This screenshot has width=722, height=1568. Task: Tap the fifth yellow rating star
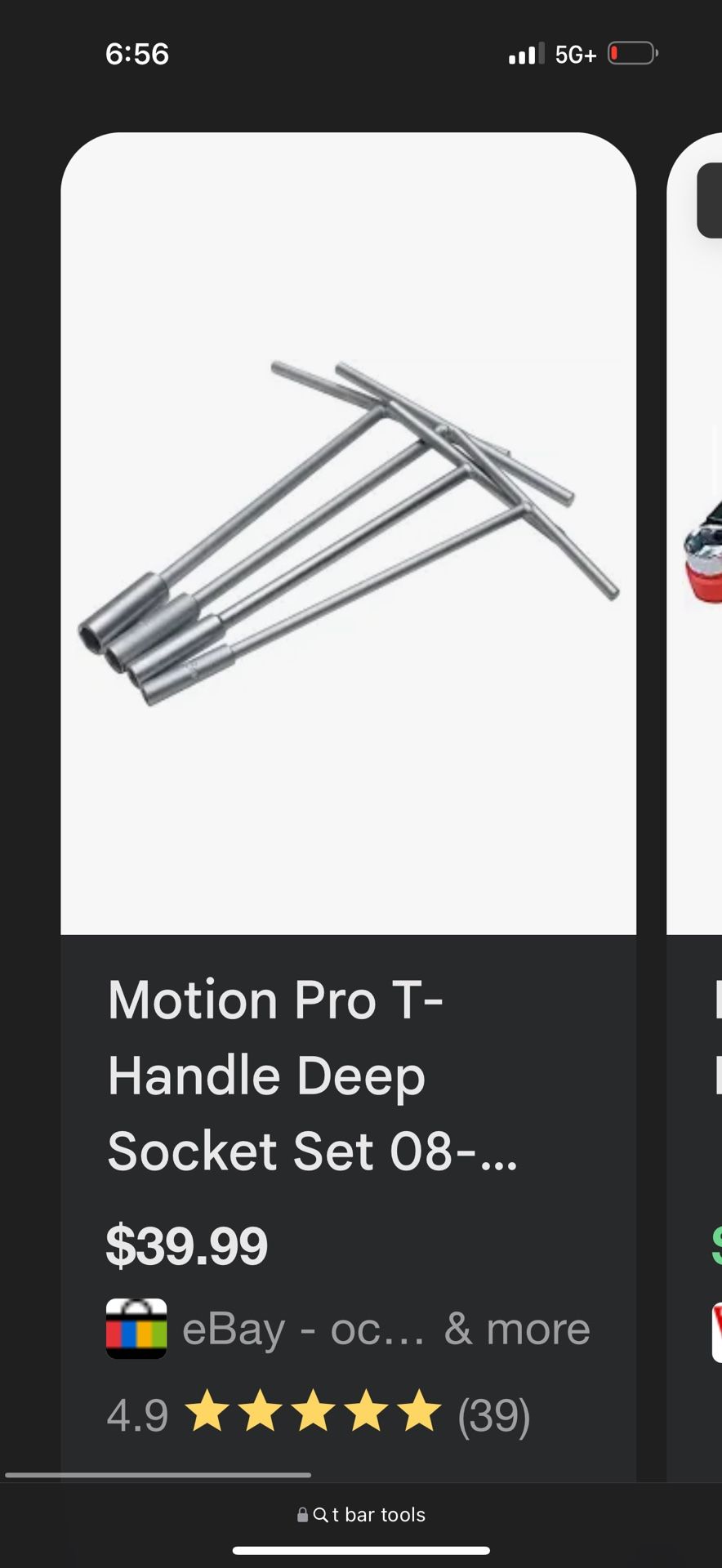coord(419,1411)
